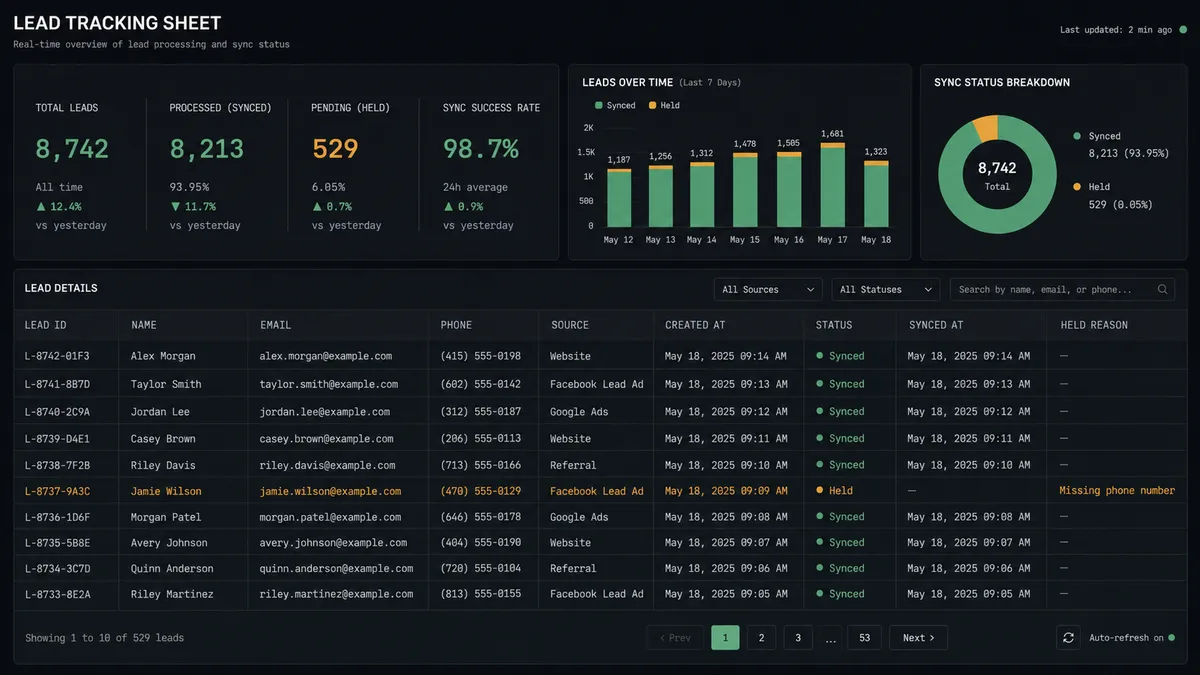This screenshot has width=1200, height=675.
Task: Click the HELD REASON column header
Action: [x=1094, y=325]
